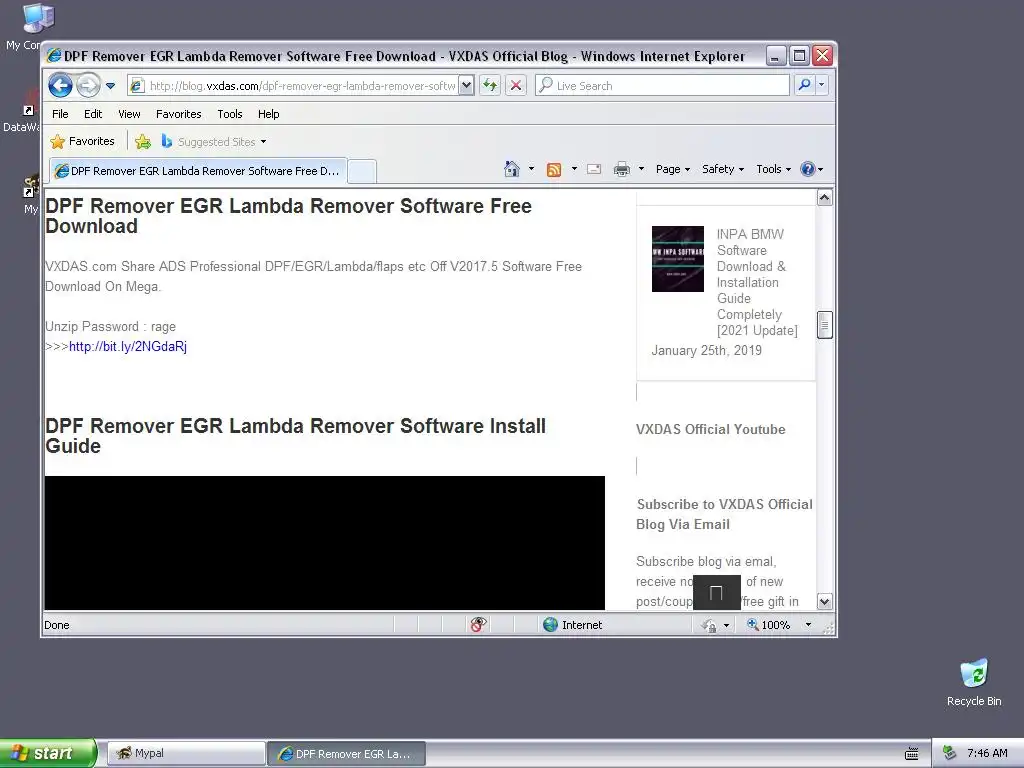Refresh the page with the green arrows icon
1024x768 pixels.
point(490,86)
